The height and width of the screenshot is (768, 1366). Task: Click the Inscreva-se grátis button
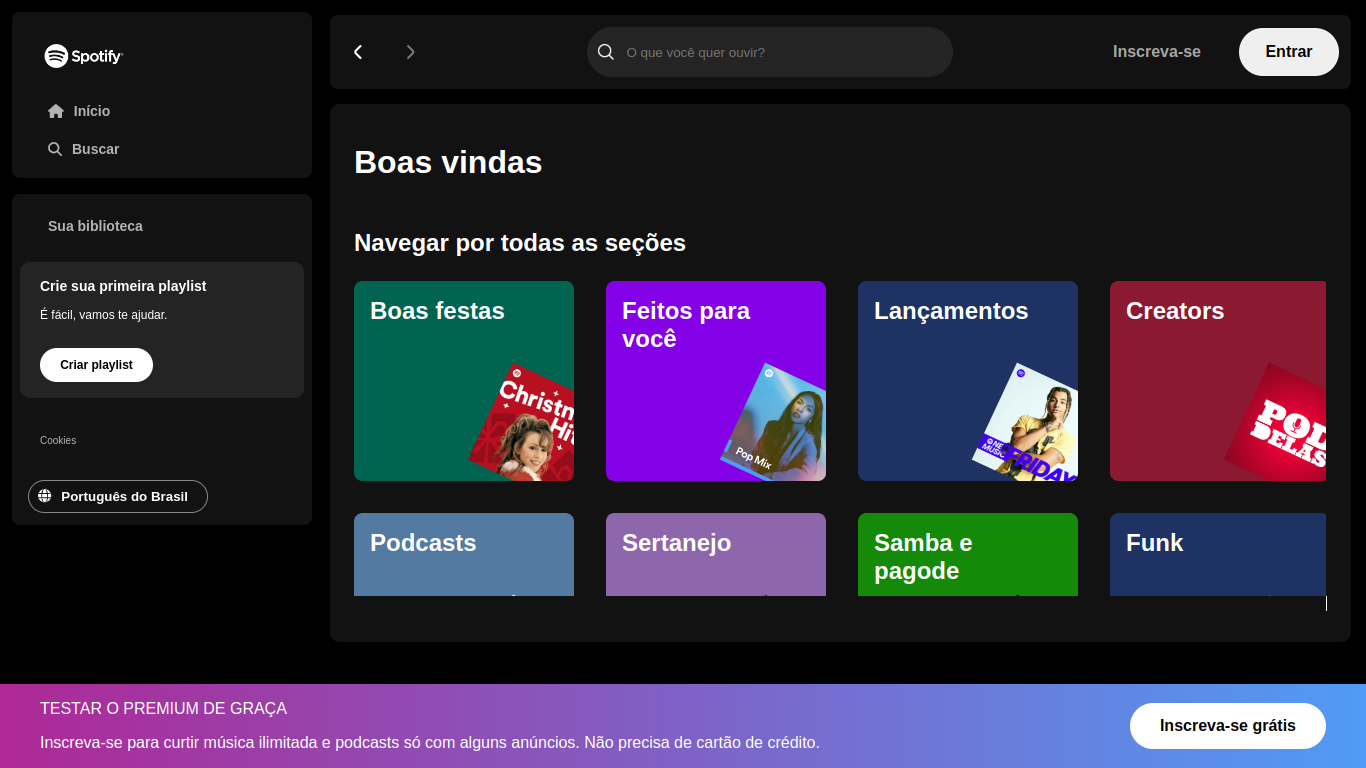point(1228,726)
